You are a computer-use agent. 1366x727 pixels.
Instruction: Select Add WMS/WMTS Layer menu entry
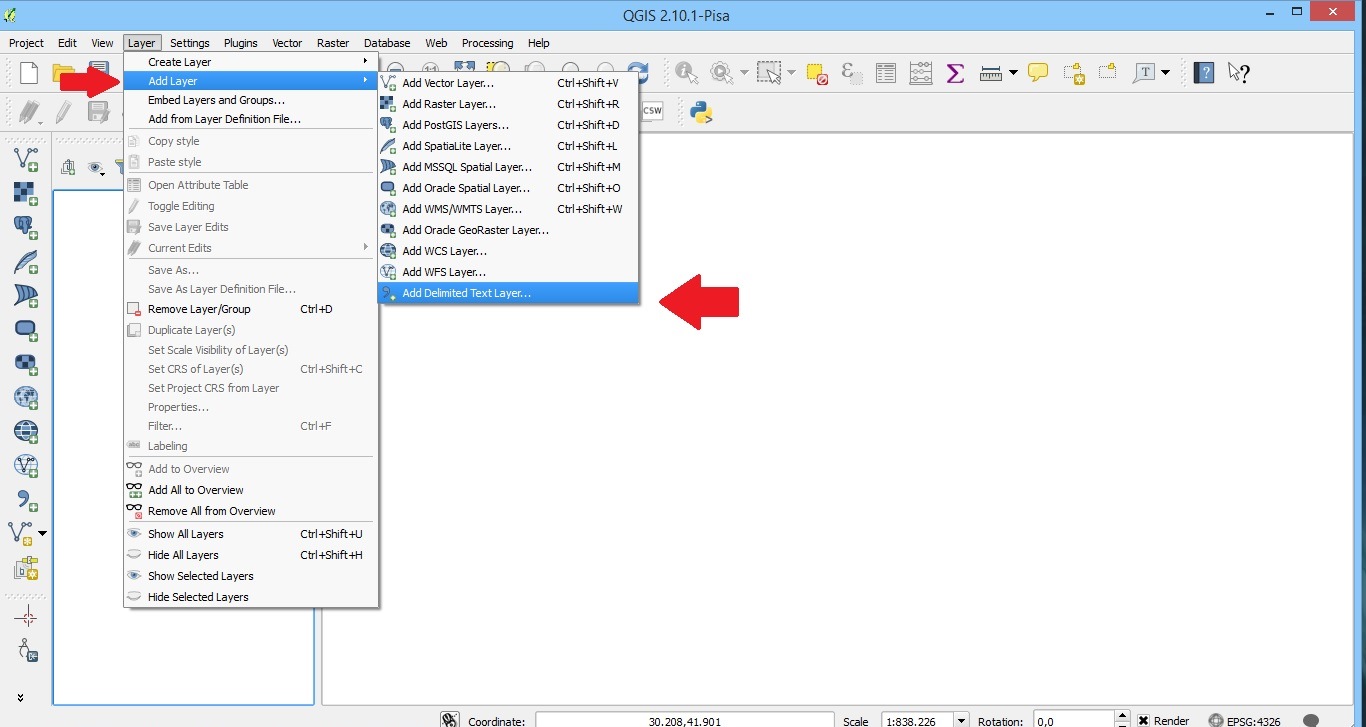pyautogui.click(x=508, y=209)
